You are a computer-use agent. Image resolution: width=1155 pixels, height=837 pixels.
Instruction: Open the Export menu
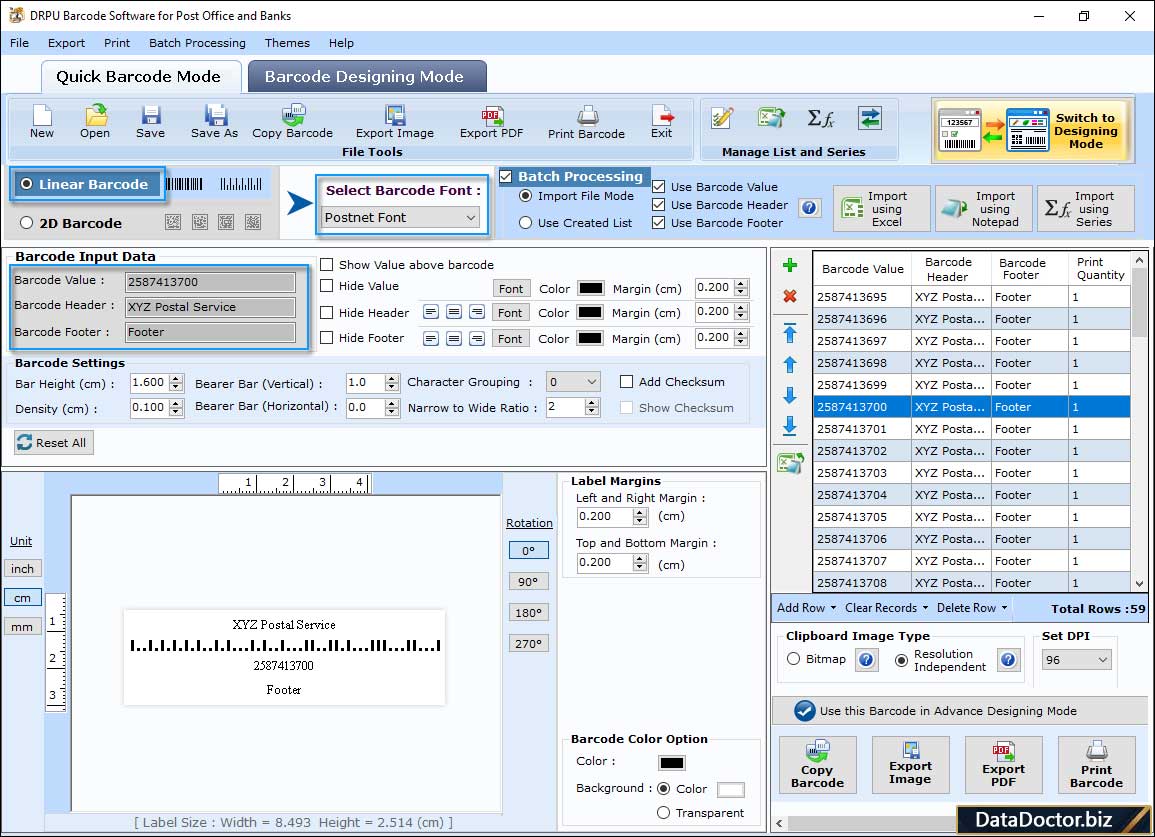(x=66, y=43)
